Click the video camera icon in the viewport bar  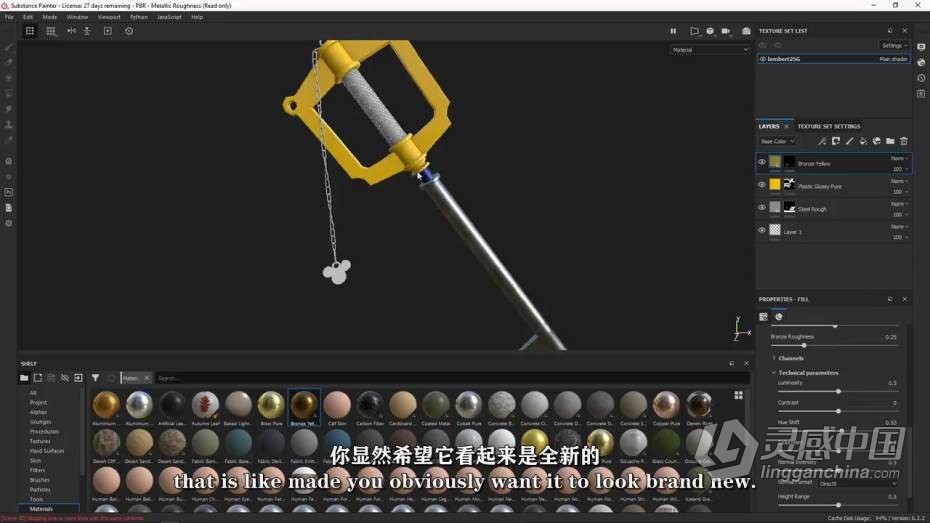point(725,31)
